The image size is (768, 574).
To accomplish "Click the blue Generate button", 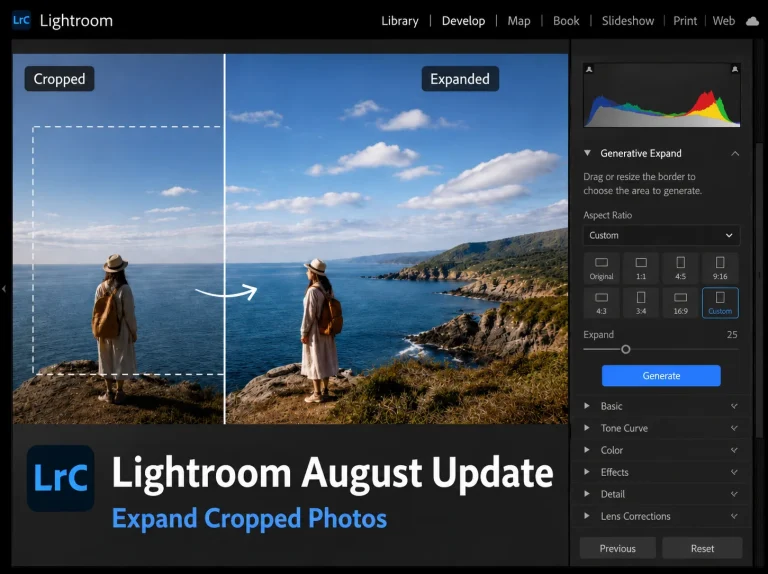I will click(661, 376).
